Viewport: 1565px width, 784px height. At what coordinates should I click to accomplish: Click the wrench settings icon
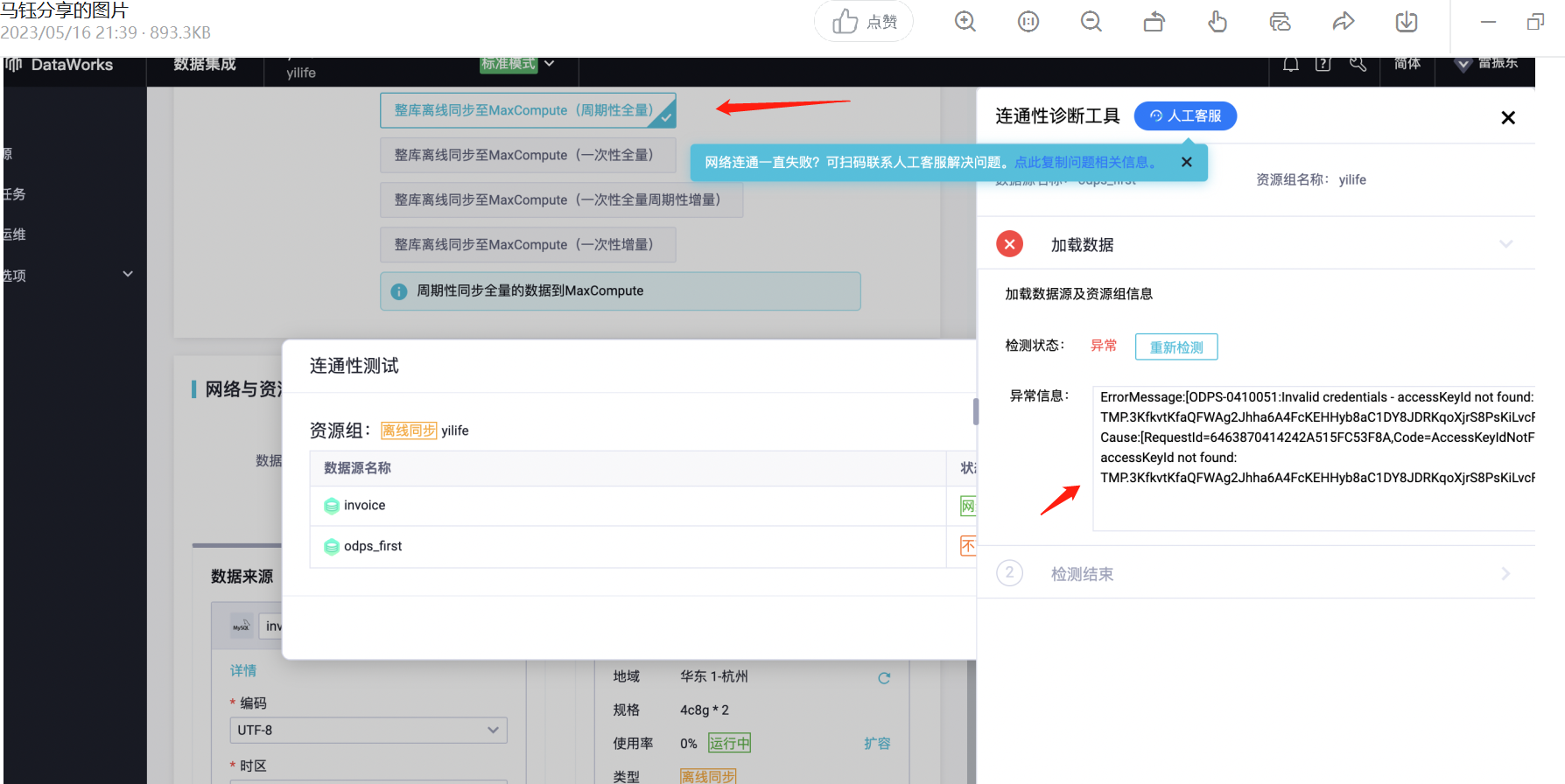click(x=1358, y=64)
